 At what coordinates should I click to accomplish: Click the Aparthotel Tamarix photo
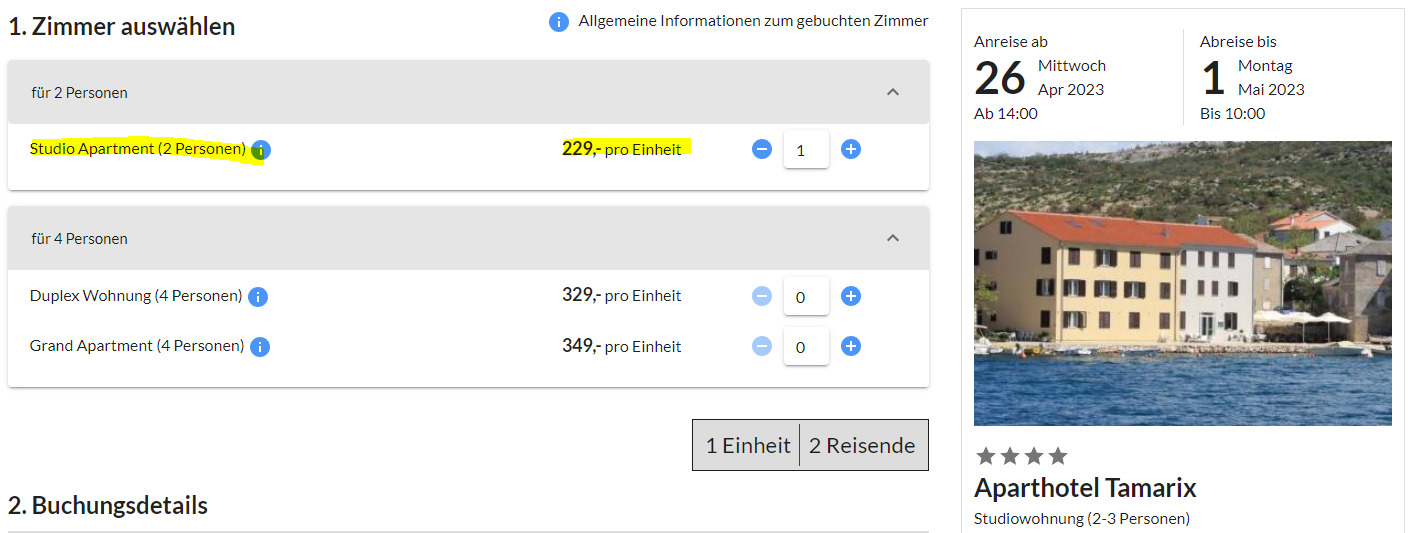(x=1182, y=283)
